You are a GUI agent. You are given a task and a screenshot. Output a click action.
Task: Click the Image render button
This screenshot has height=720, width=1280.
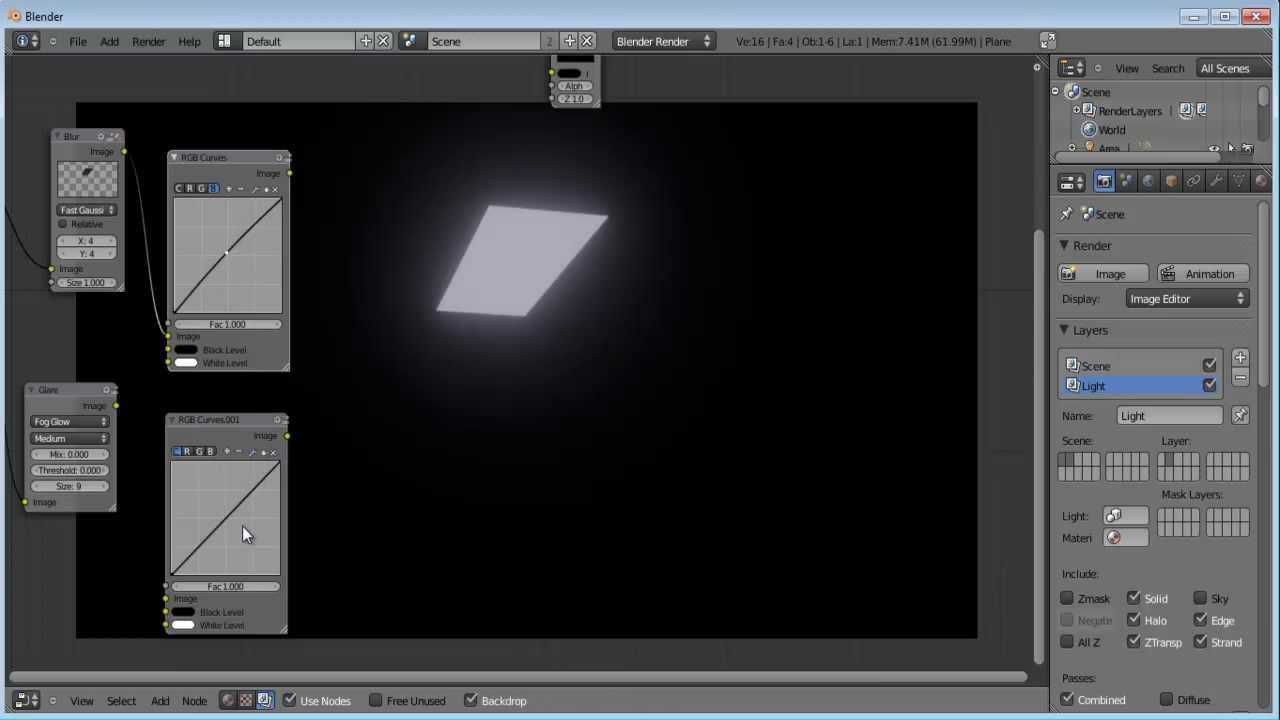click(1103, 274)
